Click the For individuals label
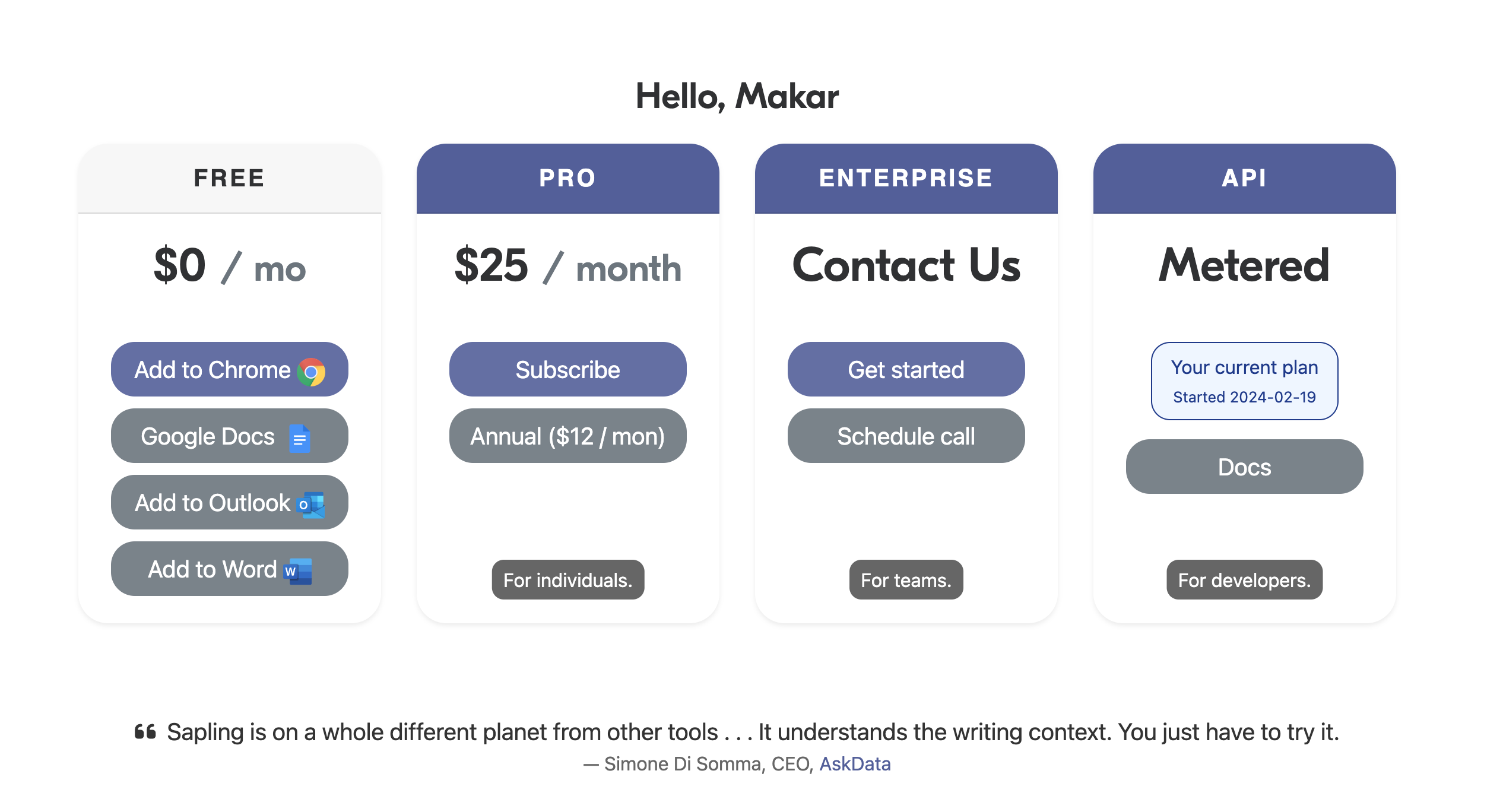The height and width of the screenshot is (812, 1503). [x=567, y=580]
